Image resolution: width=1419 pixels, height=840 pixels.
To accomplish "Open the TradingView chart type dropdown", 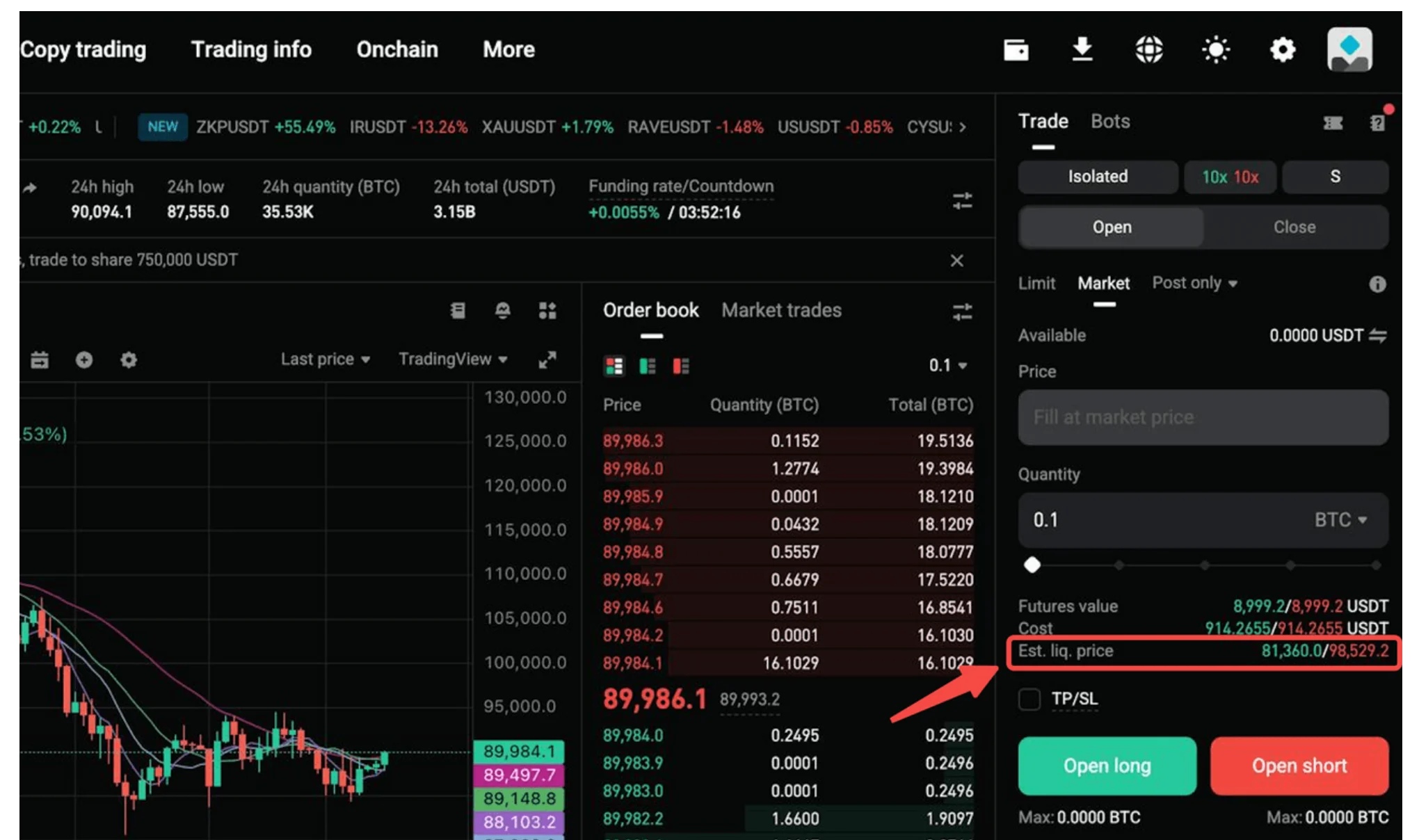I will click(453, 359).
